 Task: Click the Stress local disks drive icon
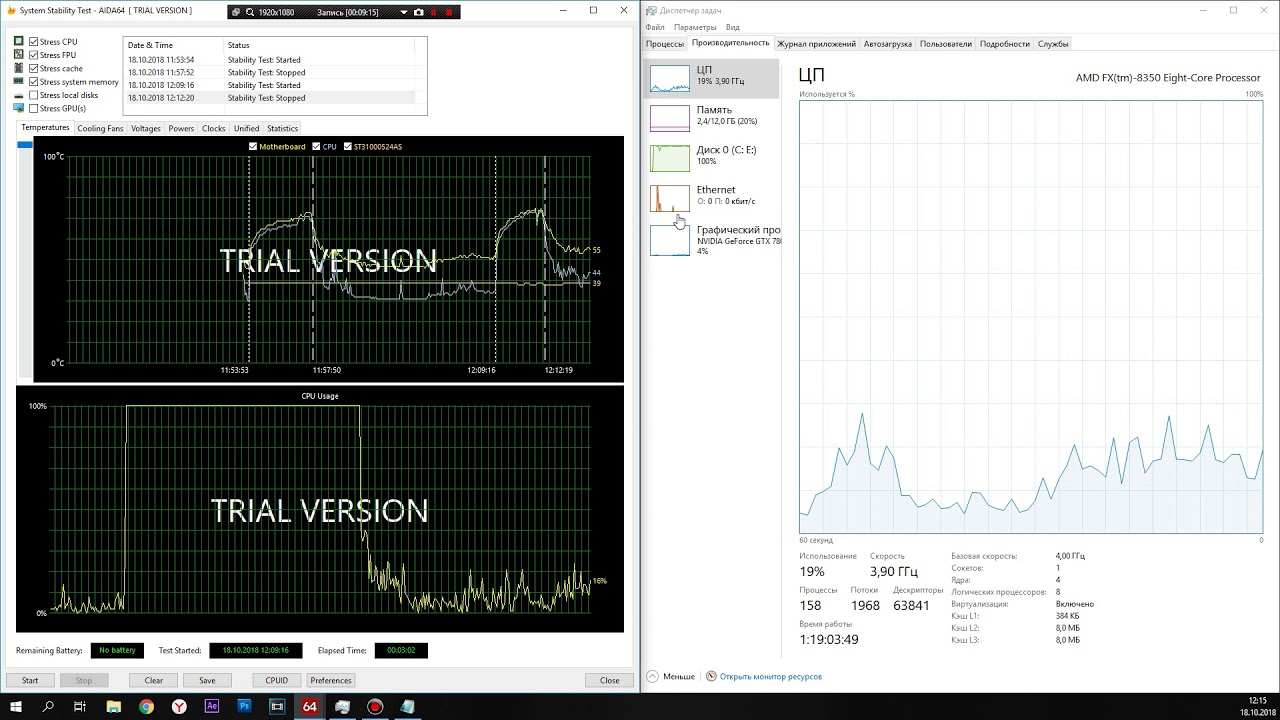[x=19, y=95]
